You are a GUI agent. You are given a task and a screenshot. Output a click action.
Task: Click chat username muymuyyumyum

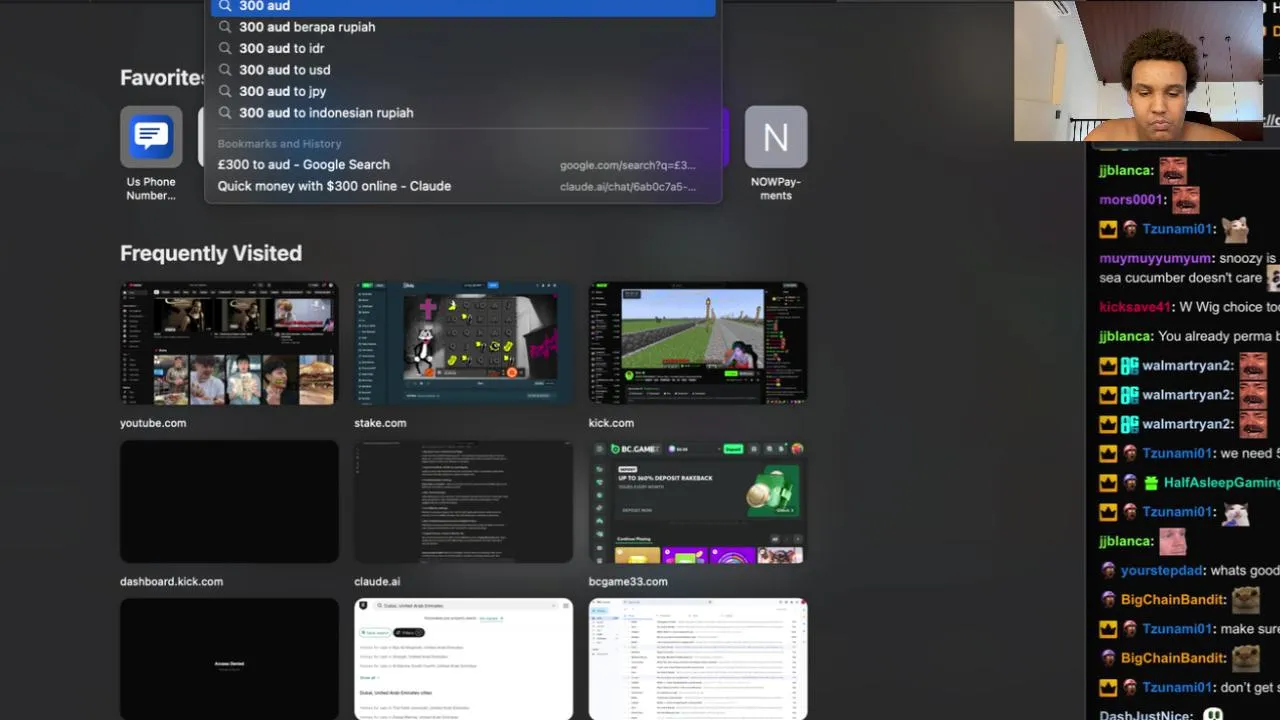[1155, 258]
